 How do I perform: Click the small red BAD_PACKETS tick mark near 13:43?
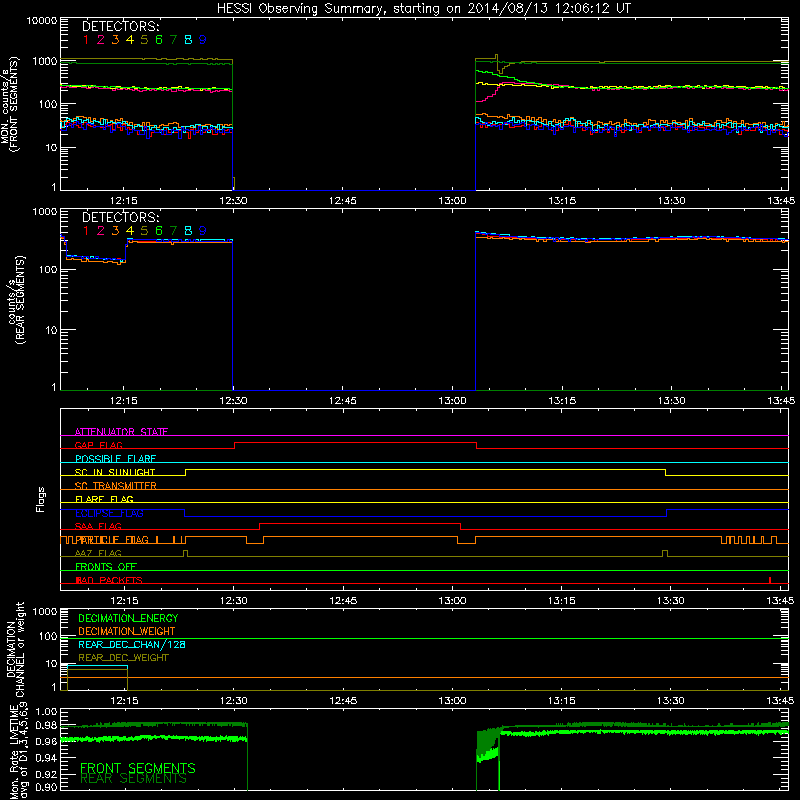tap(769, 580)
